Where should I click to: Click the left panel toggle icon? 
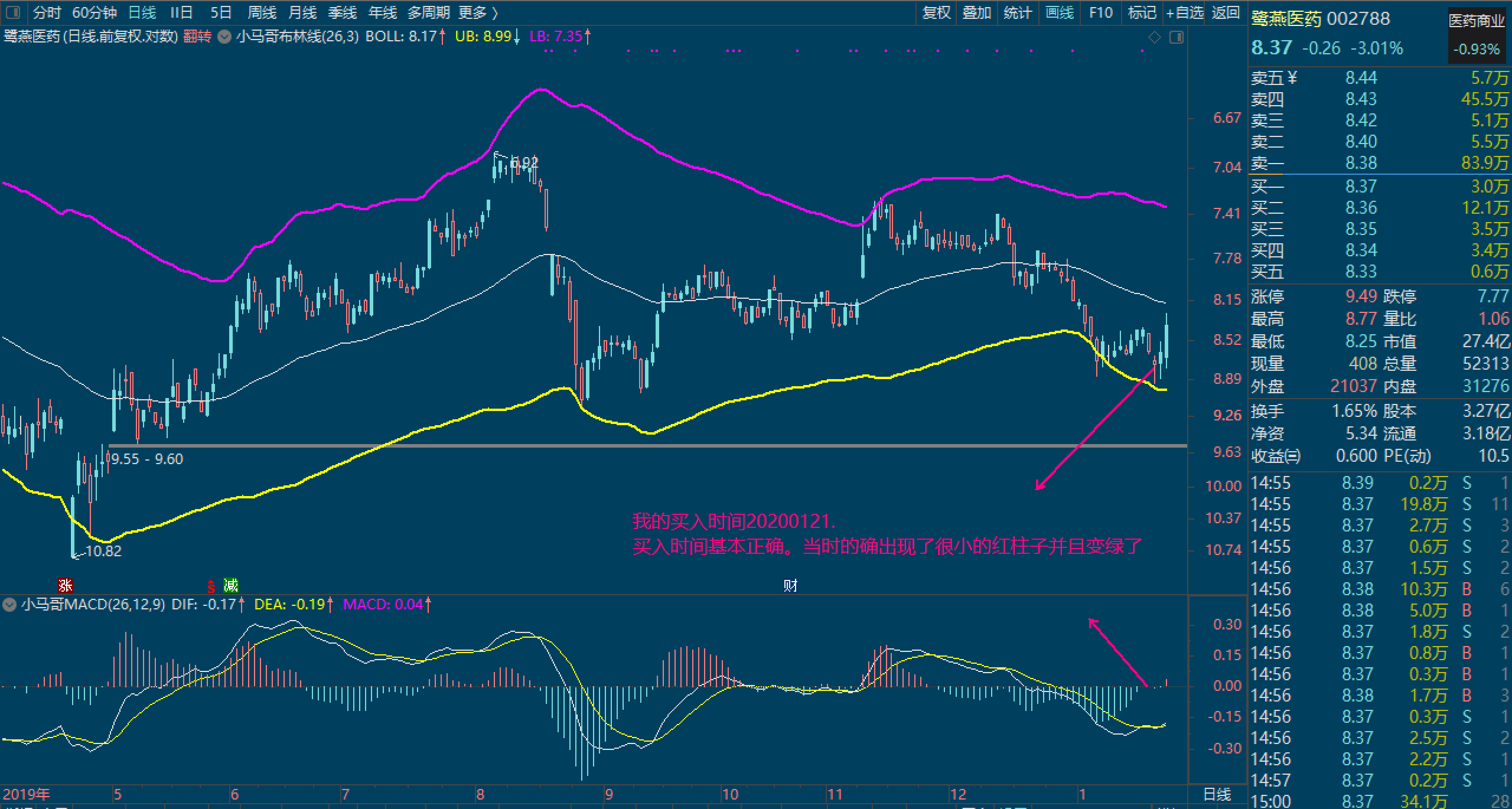[x=12, y=12]
